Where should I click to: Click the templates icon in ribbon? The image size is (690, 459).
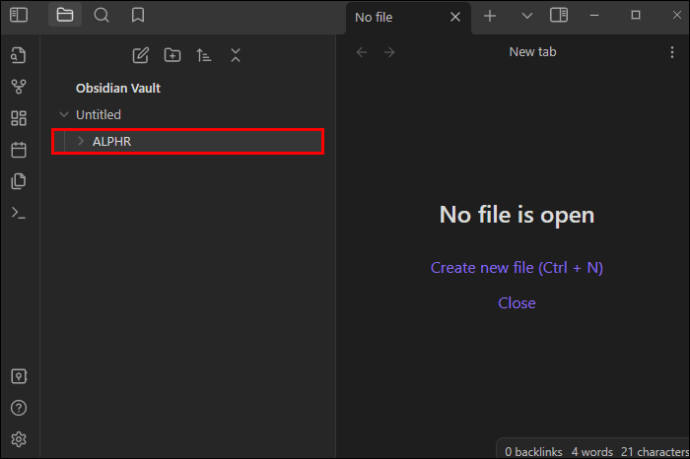coord(18,181)
